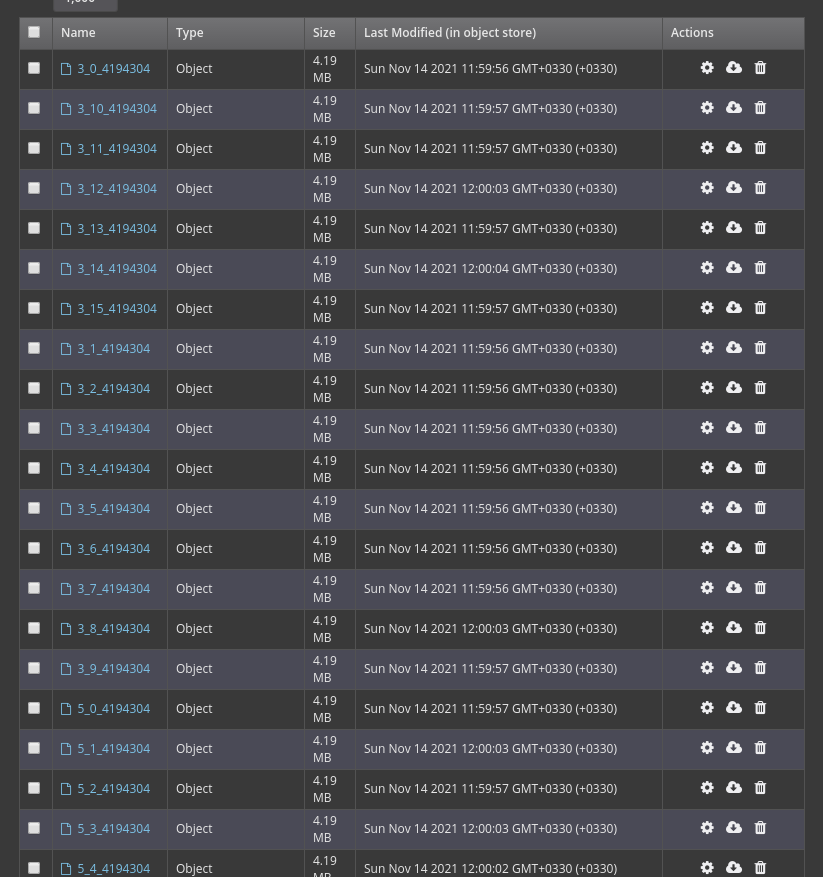Open gear actions for 3_5_4194304
The image size is (823, 877).
pyautogui.click(x=707, y=508)
